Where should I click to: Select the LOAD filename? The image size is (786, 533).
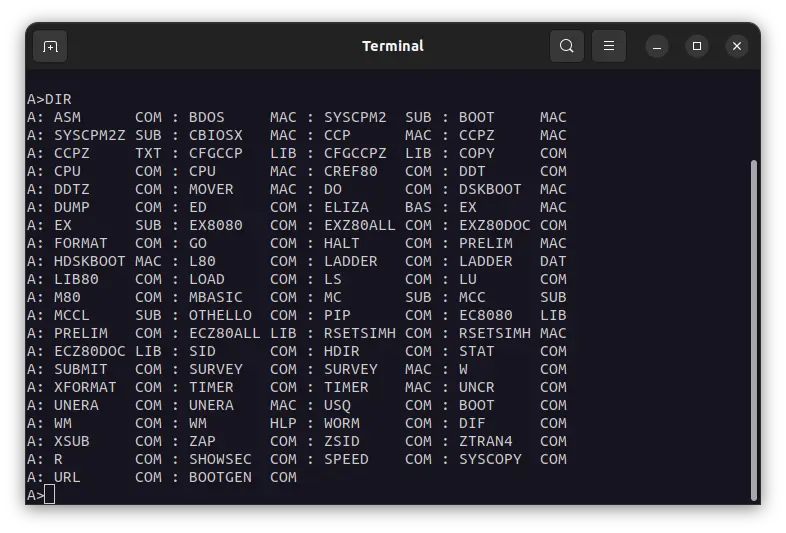[x=207, y=279]
